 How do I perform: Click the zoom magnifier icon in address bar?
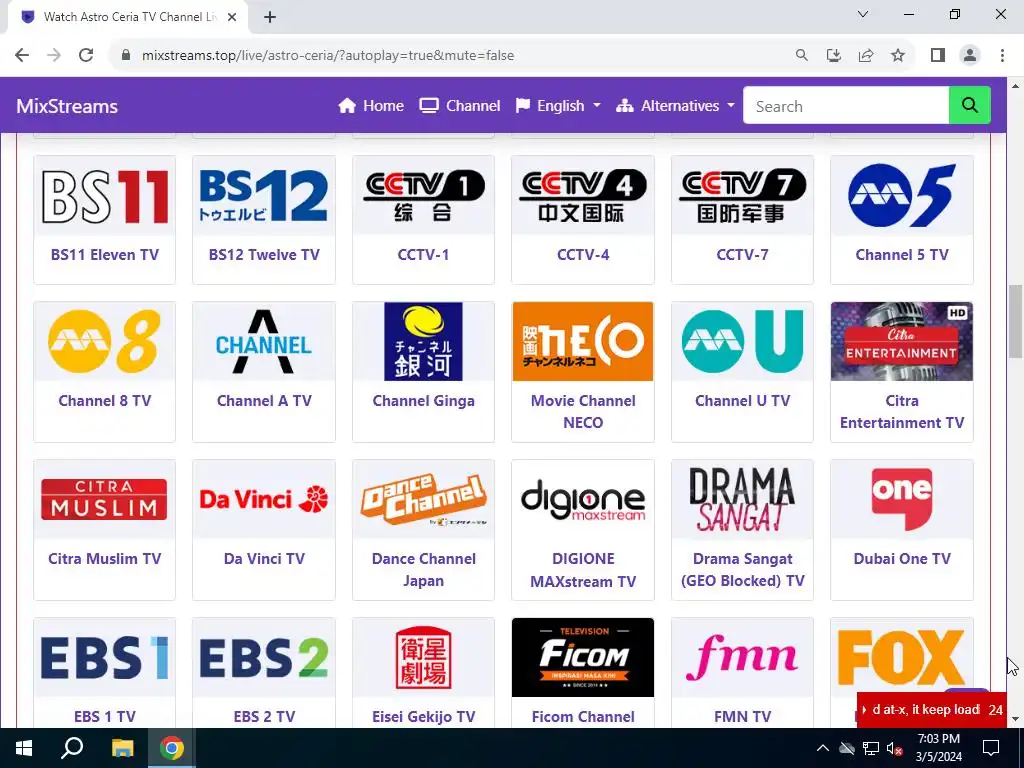(801, 55)
